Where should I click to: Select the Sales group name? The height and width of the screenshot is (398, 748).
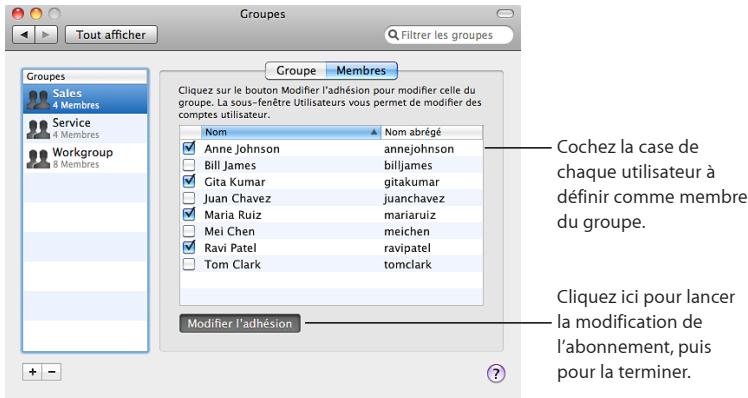[67, 94]
